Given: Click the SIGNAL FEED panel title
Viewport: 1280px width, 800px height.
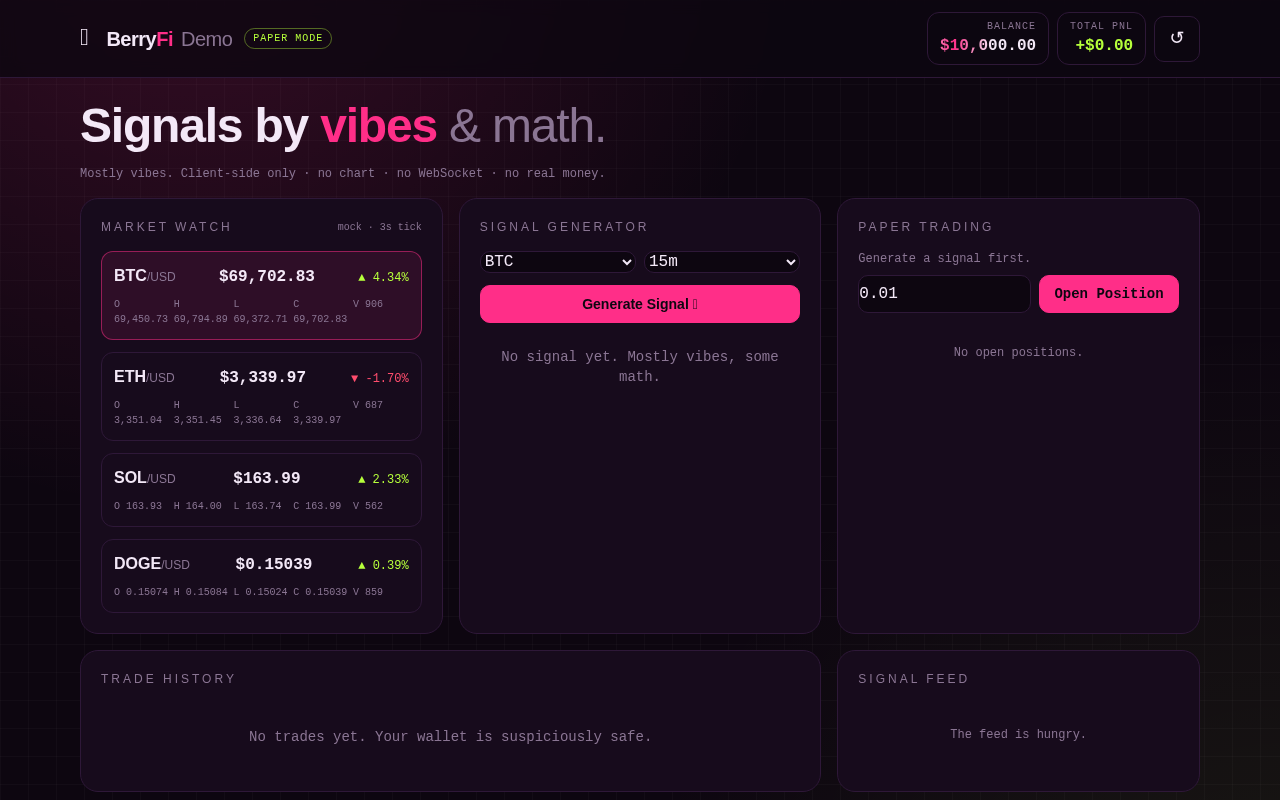Looking at the screenshot, I should point(914,679).
